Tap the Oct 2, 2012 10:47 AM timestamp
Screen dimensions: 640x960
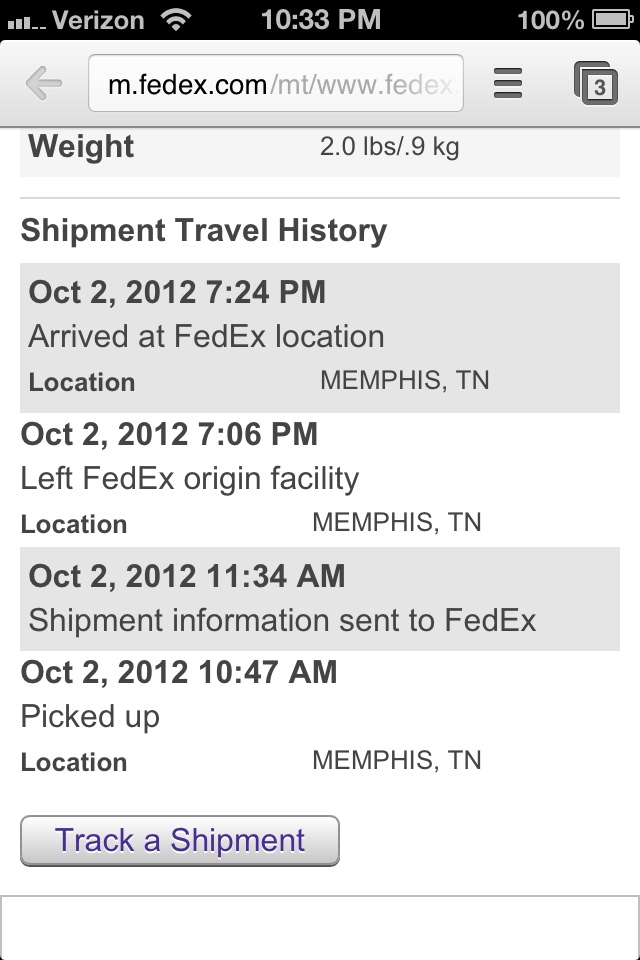coord(179,672)
